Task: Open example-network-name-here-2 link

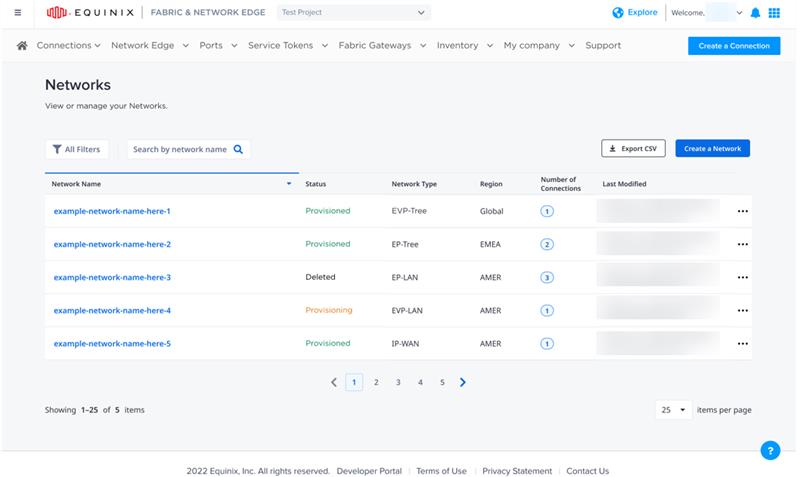Action: (x=112, y=244)
